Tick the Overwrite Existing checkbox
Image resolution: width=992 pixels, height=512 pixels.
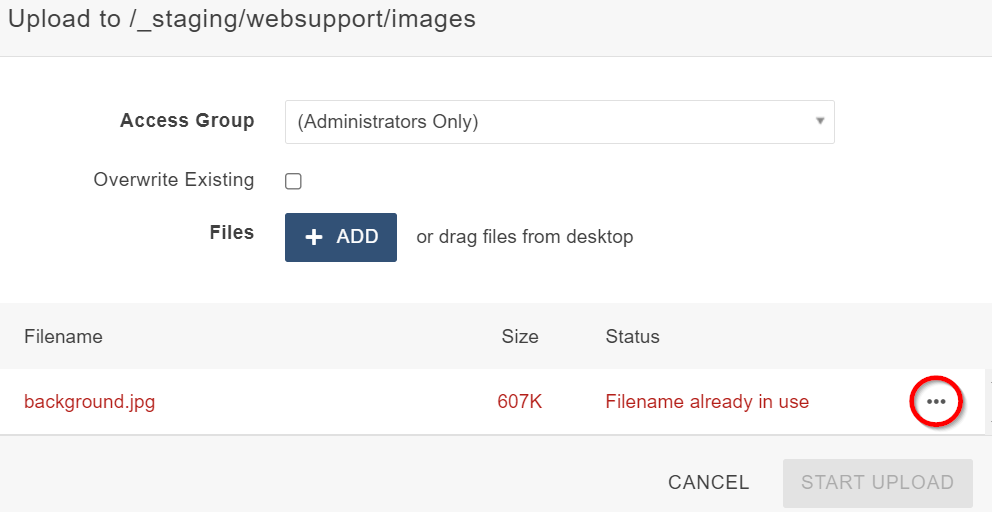(293, 181)
